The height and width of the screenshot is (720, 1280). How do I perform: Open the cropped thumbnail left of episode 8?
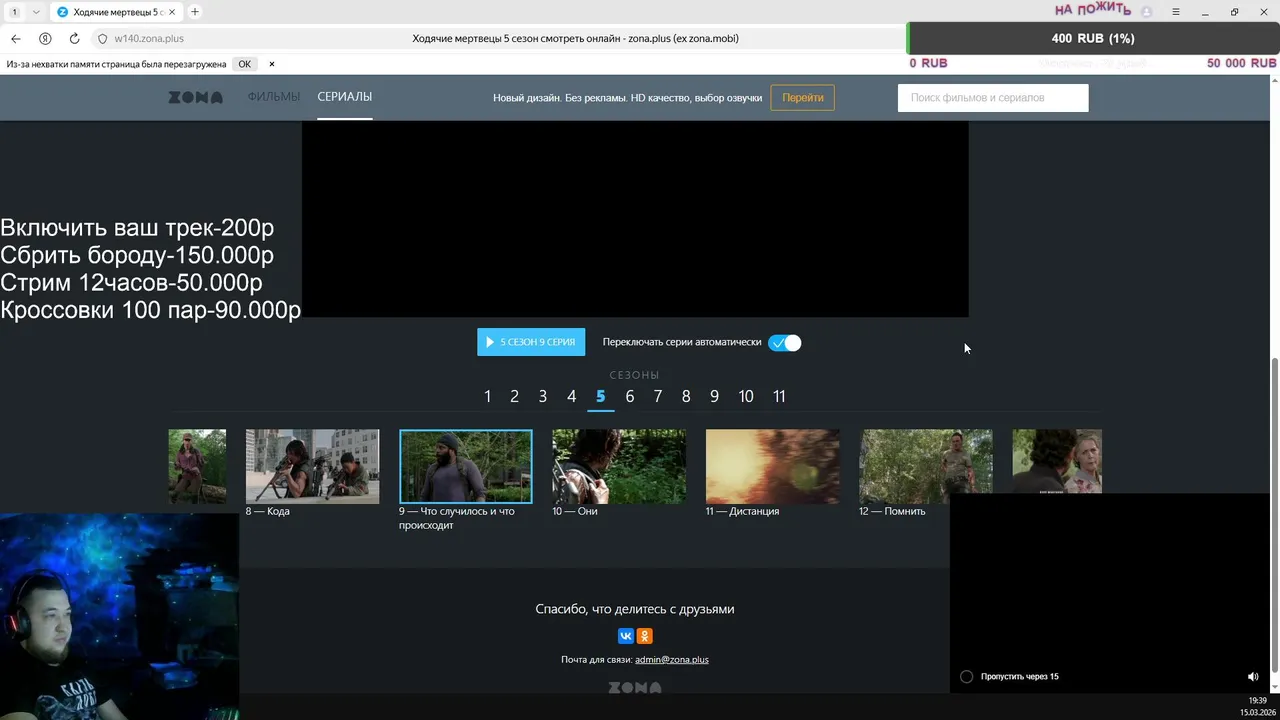(x=197, y=466)
